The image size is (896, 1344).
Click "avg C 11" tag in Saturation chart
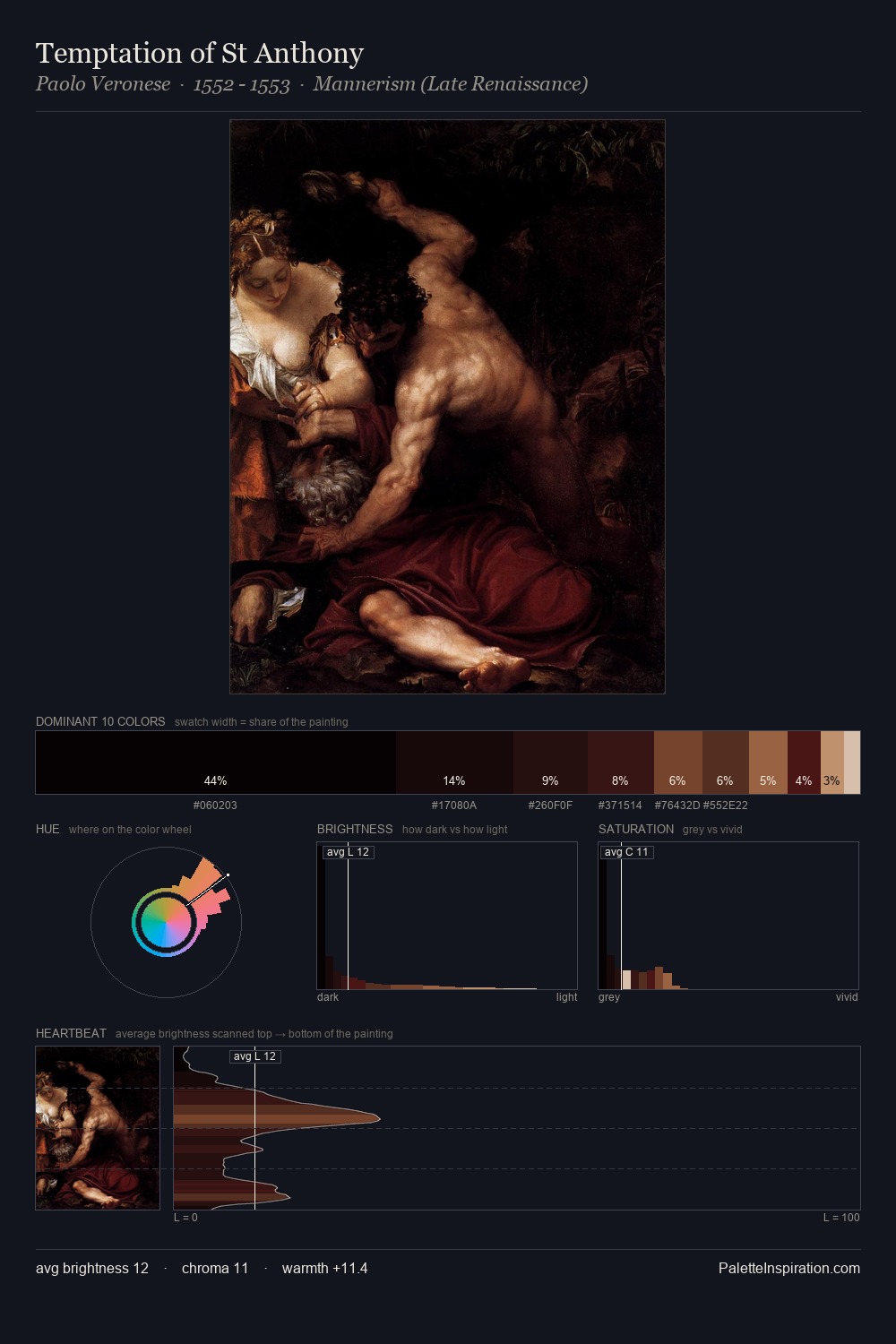pyautogui.click(x=626, y=852)
